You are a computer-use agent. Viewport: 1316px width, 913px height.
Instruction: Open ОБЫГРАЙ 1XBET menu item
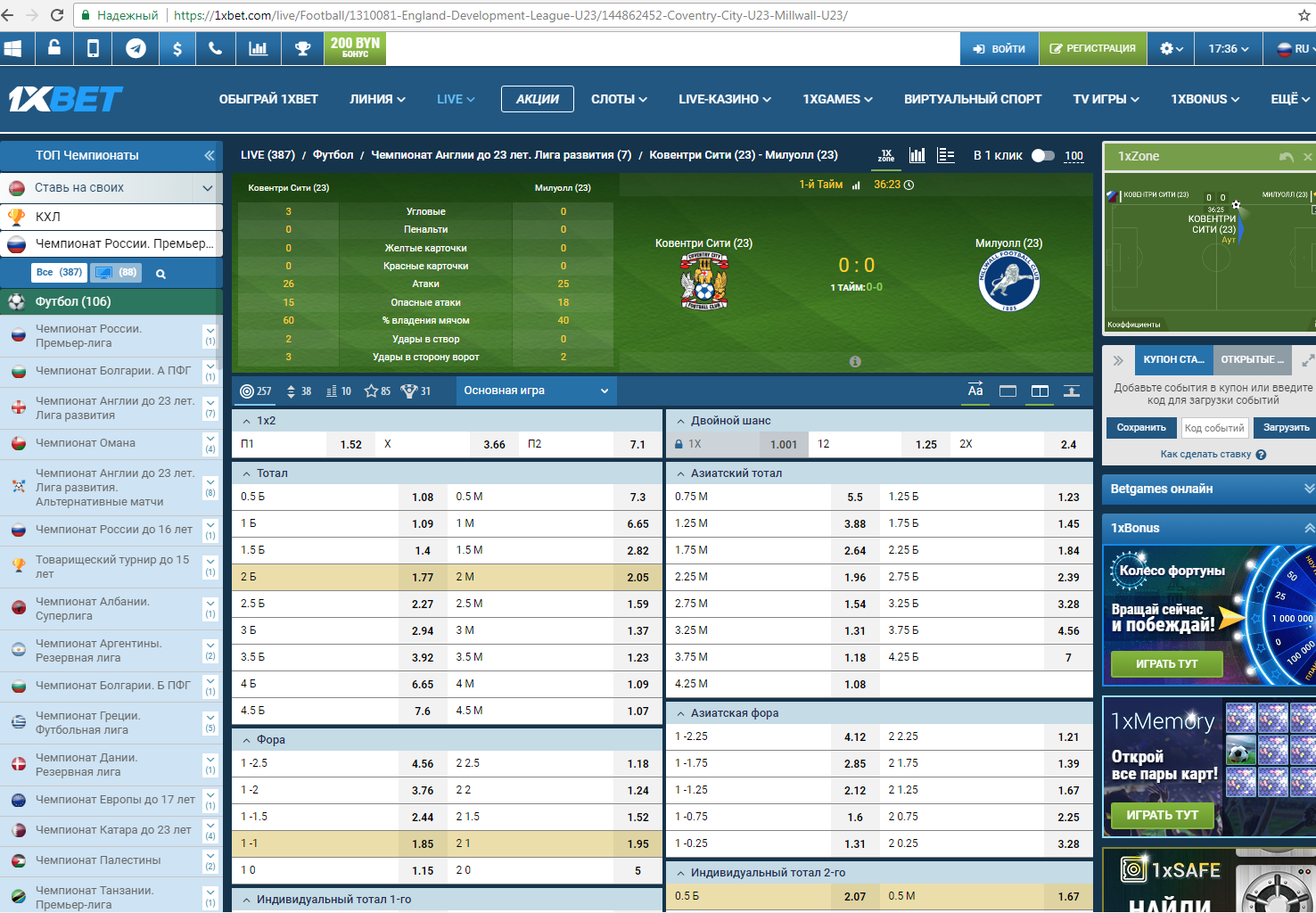click(268, 99)
